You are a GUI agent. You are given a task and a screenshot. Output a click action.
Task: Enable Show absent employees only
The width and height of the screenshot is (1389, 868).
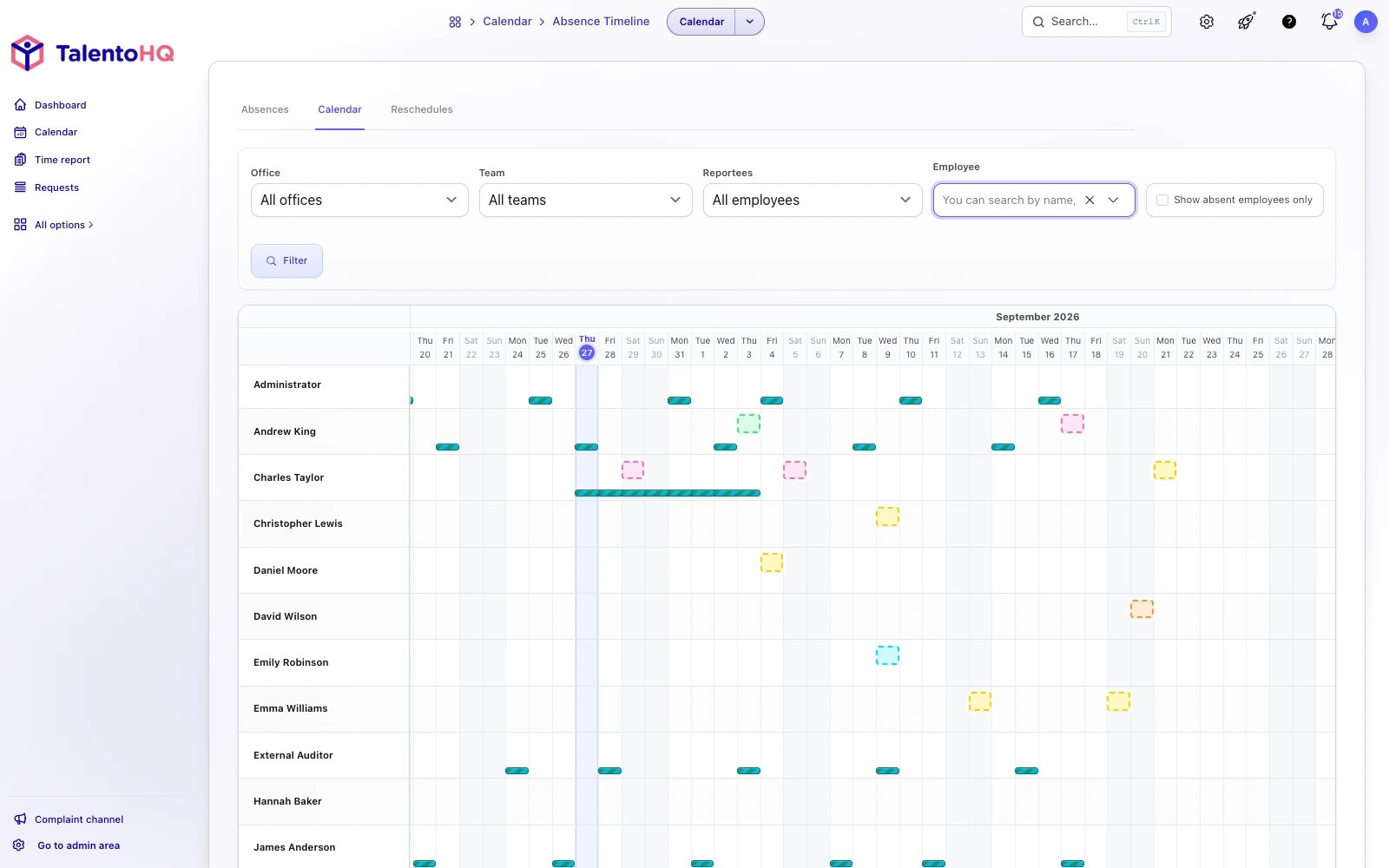pyautogui.click(x=1162, y=200)
